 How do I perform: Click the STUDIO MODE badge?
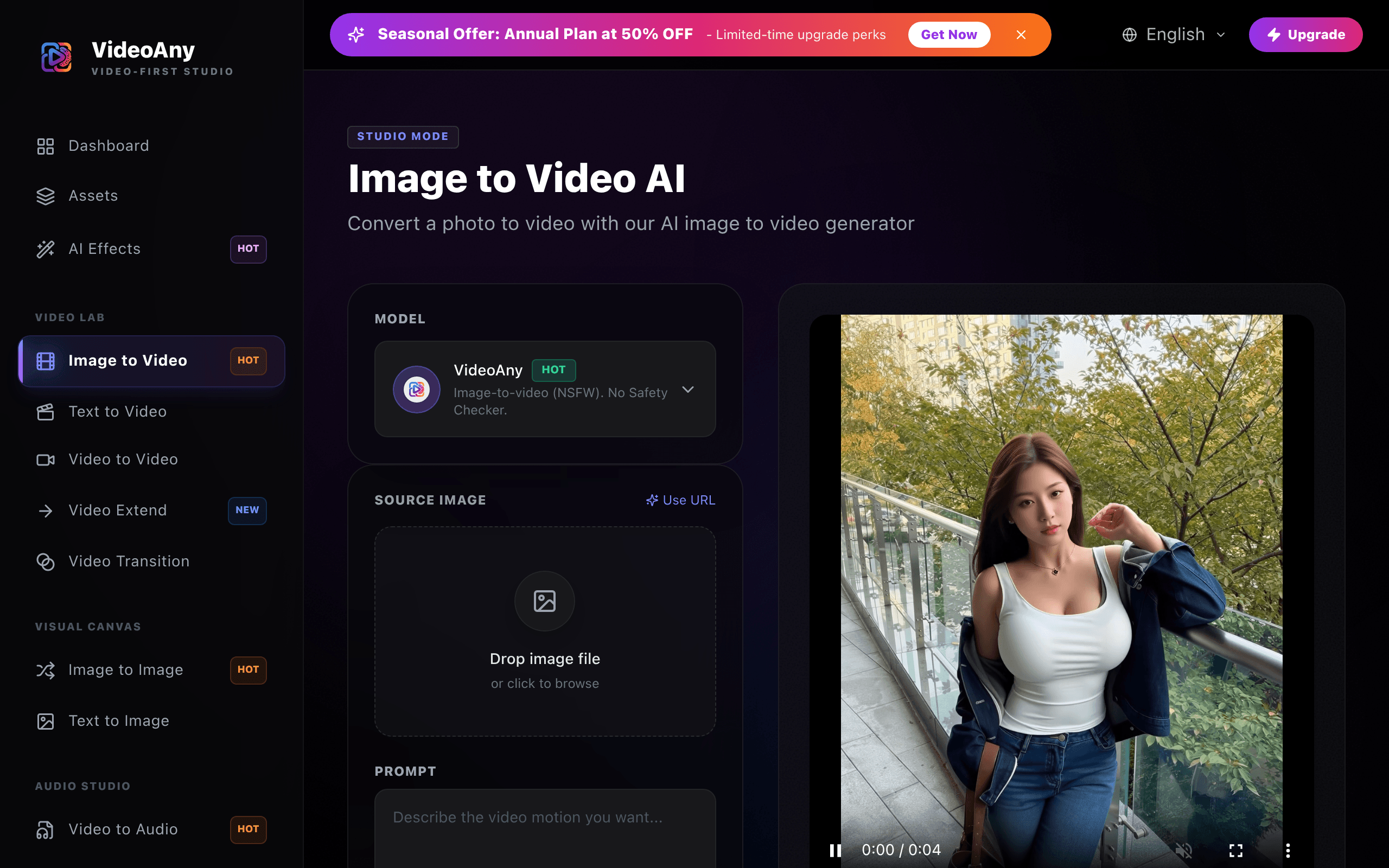403,137
